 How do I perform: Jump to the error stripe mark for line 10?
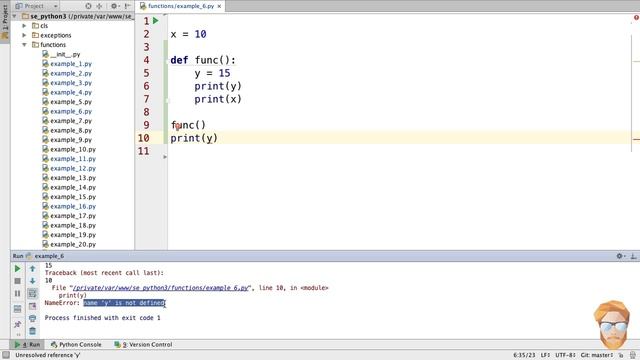point(636,139)
